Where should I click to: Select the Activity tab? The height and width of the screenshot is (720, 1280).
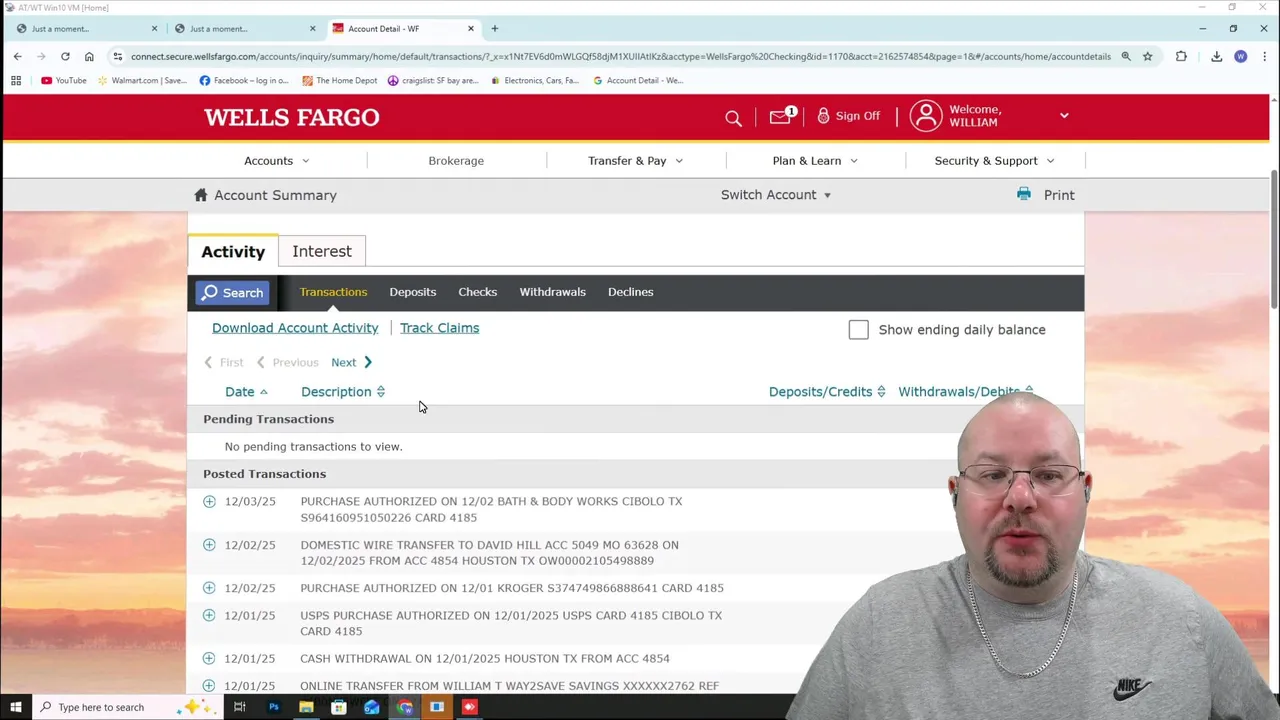click(233, 251)
